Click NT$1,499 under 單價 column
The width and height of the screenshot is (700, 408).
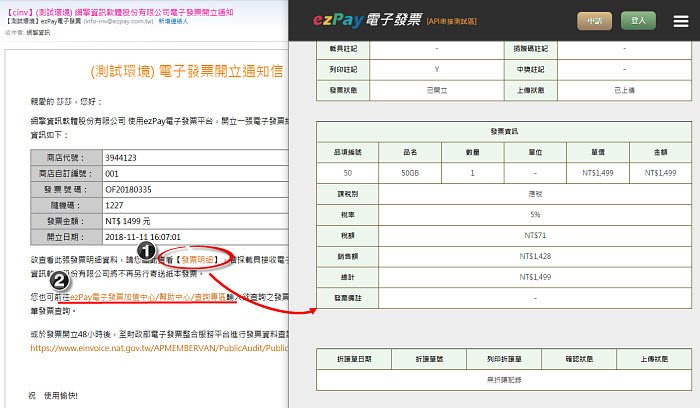point(598,173)
